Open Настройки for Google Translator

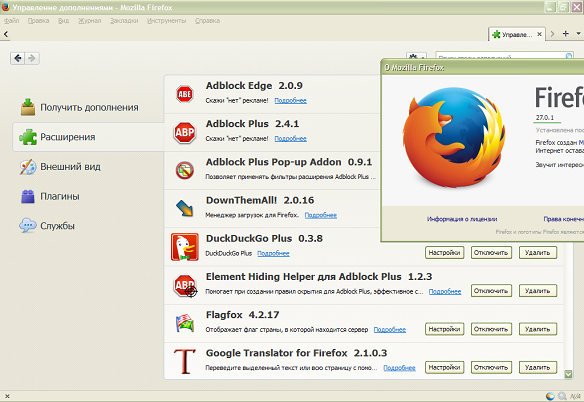[x=444, y=367]
